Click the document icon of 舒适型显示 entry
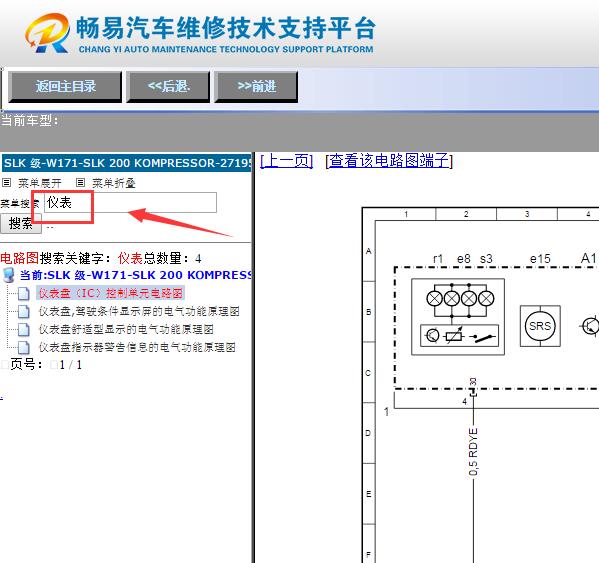The image size is (599, 563). point(24,329)
